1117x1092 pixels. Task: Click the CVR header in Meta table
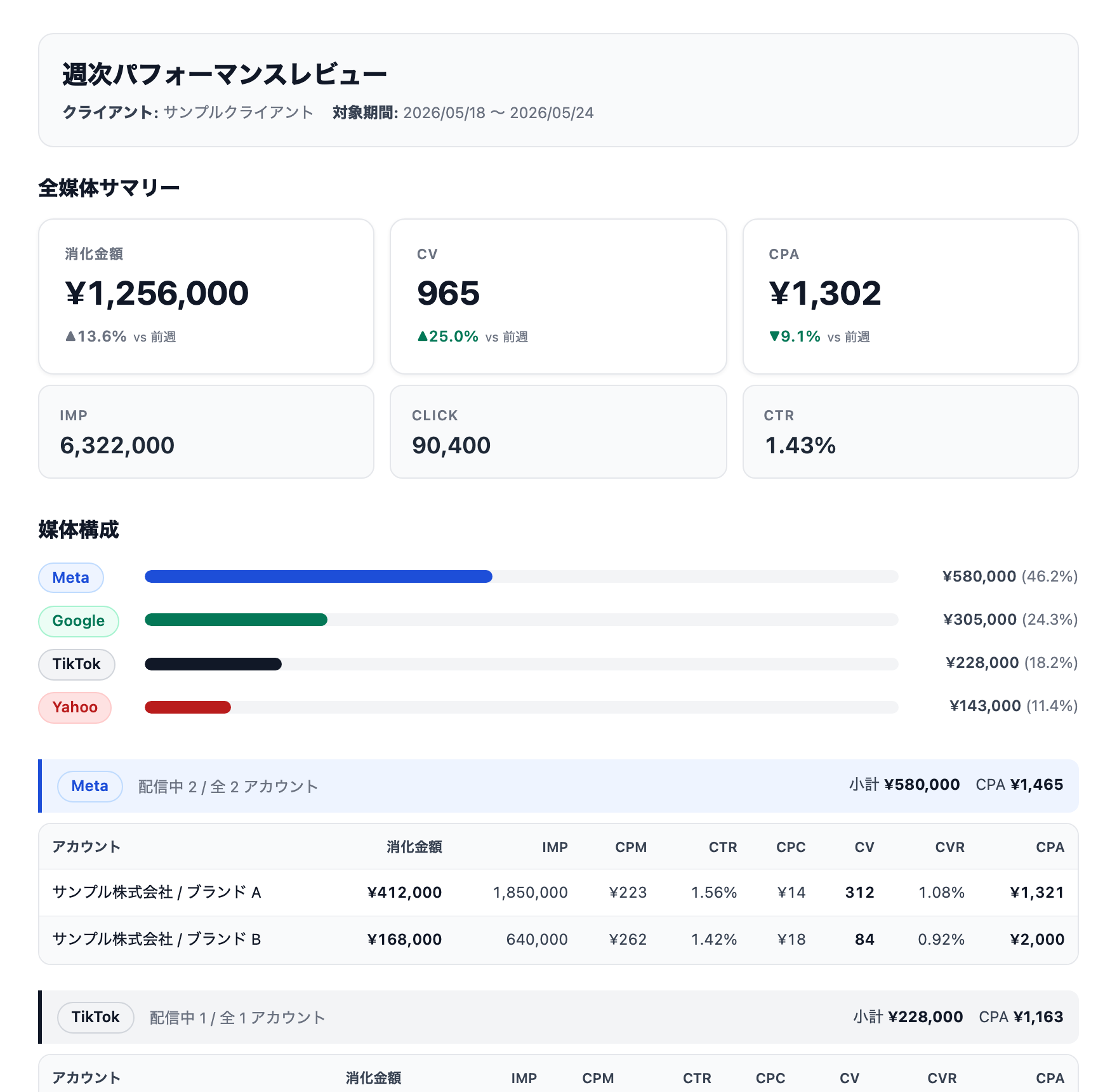950,847
